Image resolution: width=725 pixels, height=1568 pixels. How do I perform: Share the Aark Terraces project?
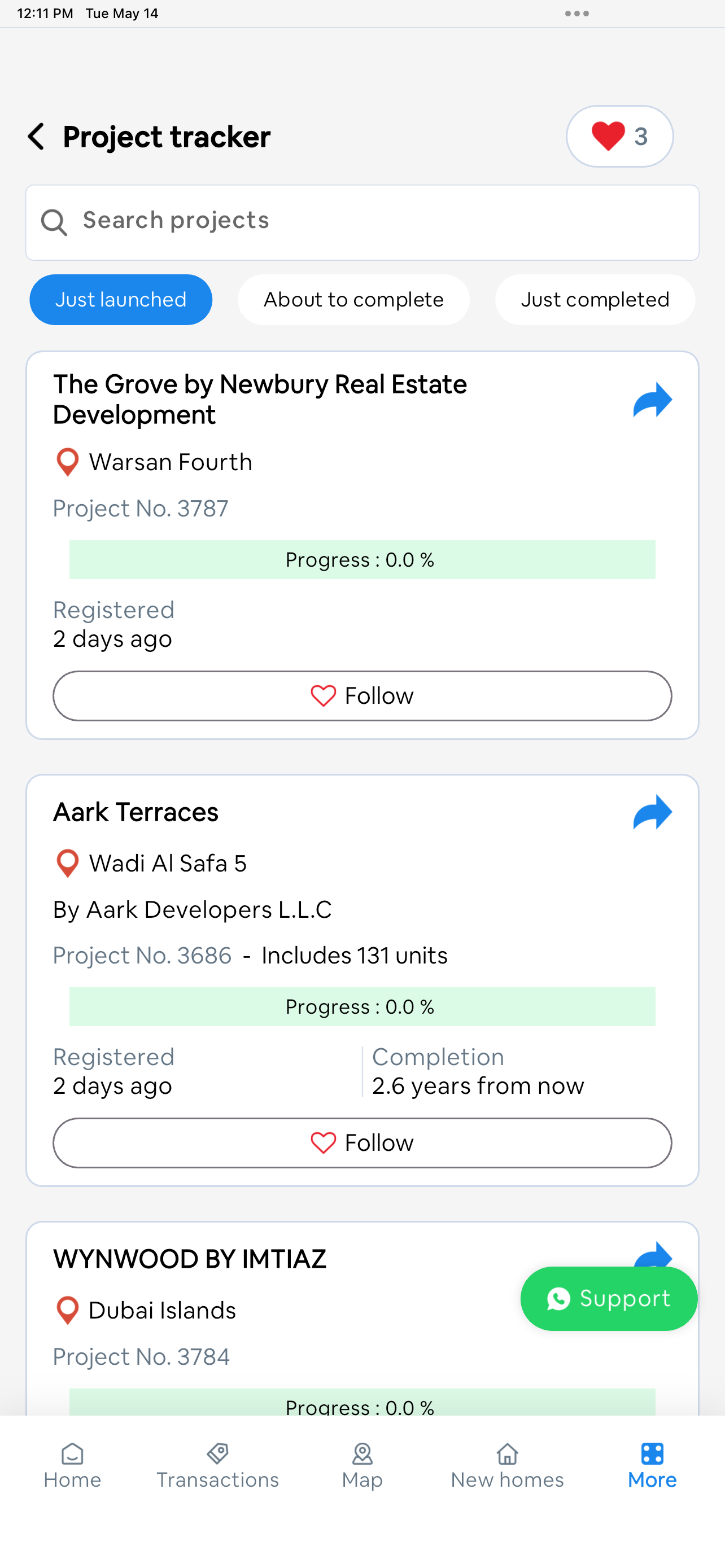click(x=652, y=812)
